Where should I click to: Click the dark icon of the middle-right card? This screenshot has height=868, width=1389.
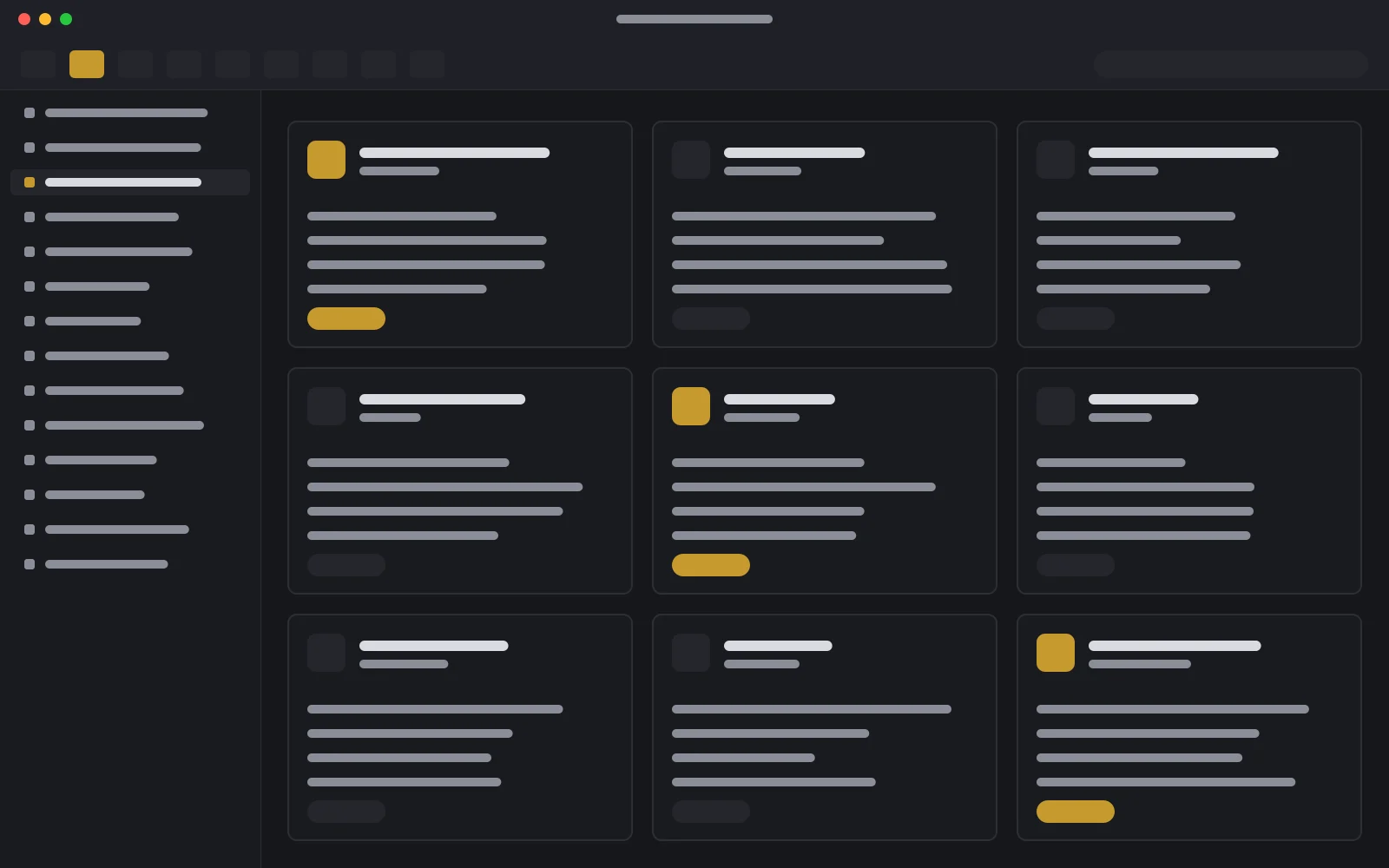pyautogui.click(x=1056, y=406)
